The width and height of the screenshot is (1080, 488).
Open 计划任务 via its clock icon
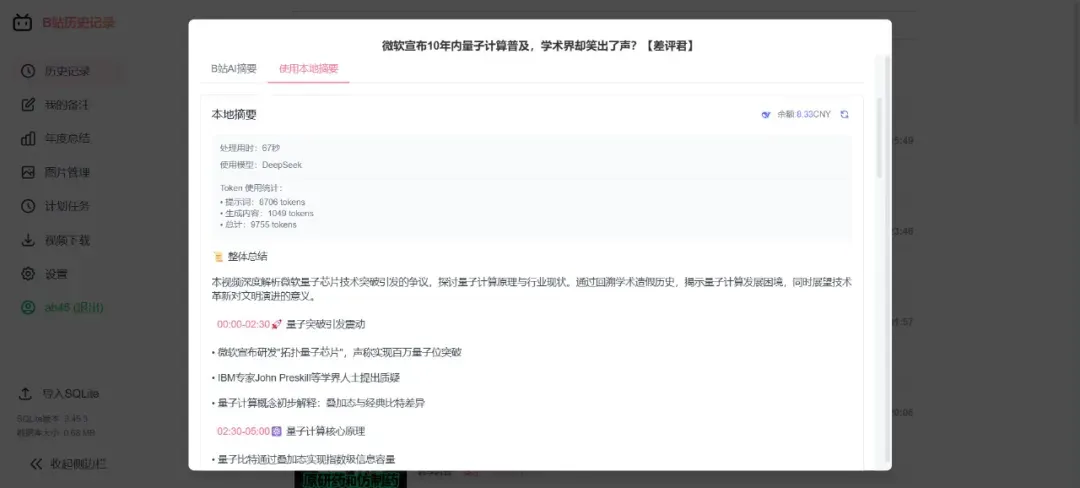28,206
